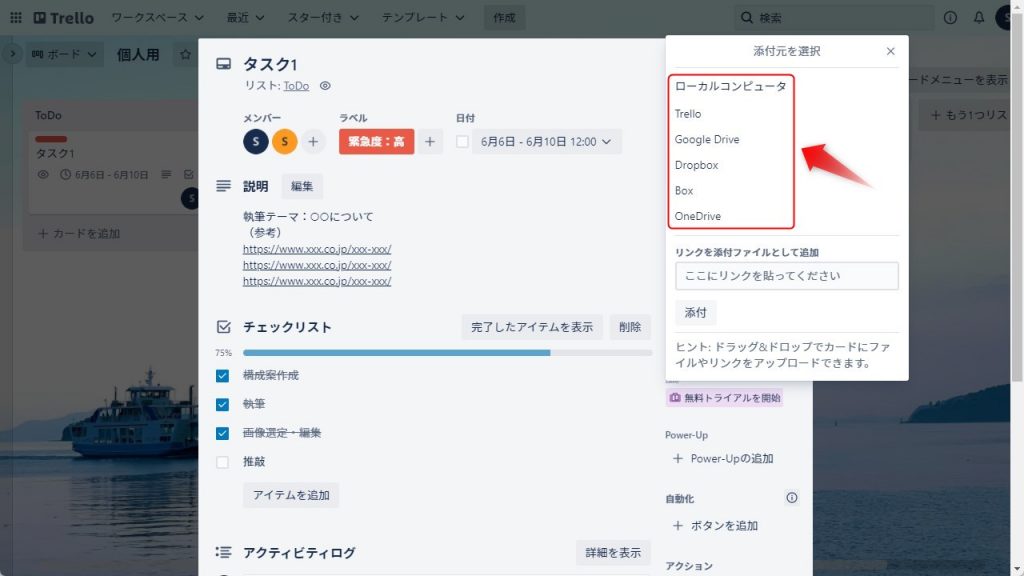Open the apps grid switcher icon
The image size is (1024, 576).
16,18
